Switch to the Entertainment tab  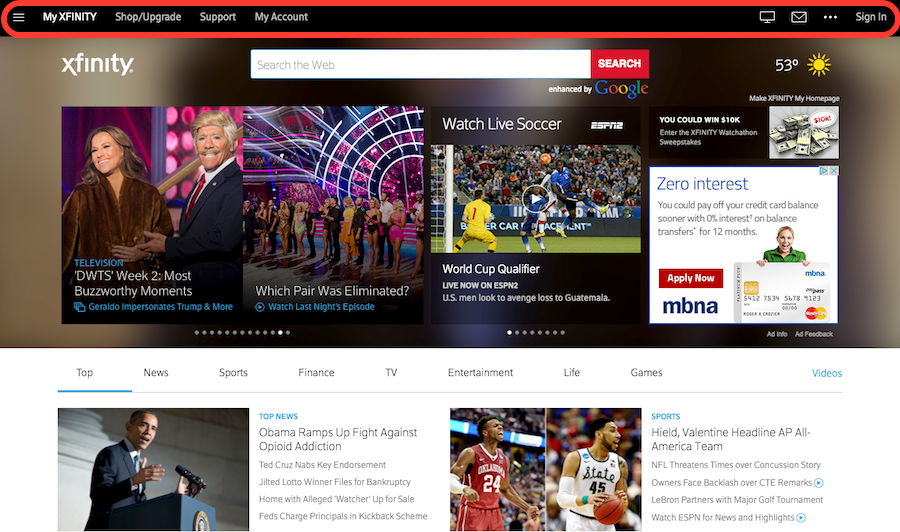coord(480,373)
